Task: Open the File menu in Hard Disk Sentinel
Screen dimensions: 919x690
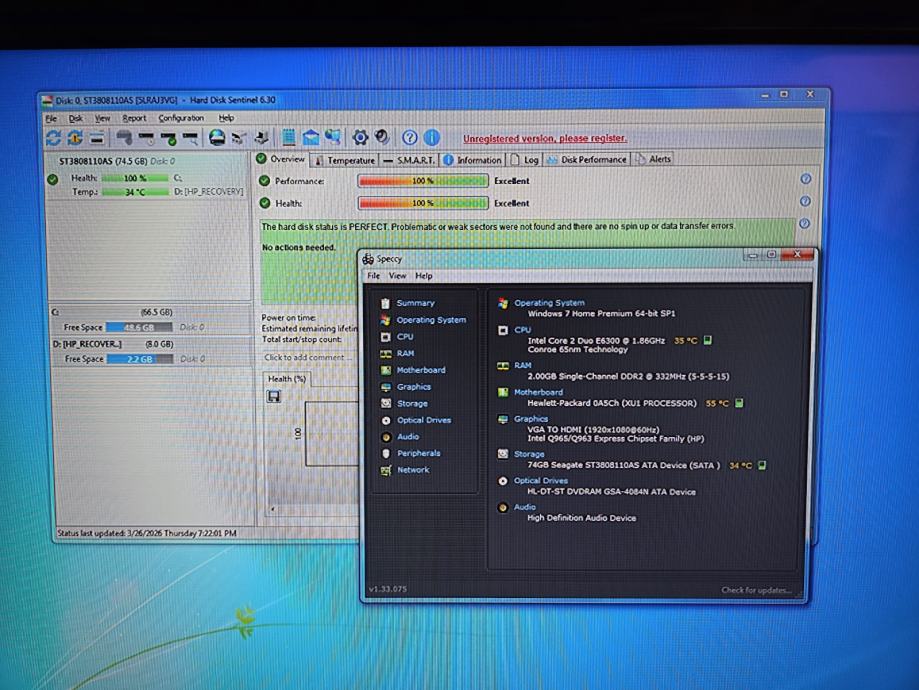Action: (x=52, y=118)
